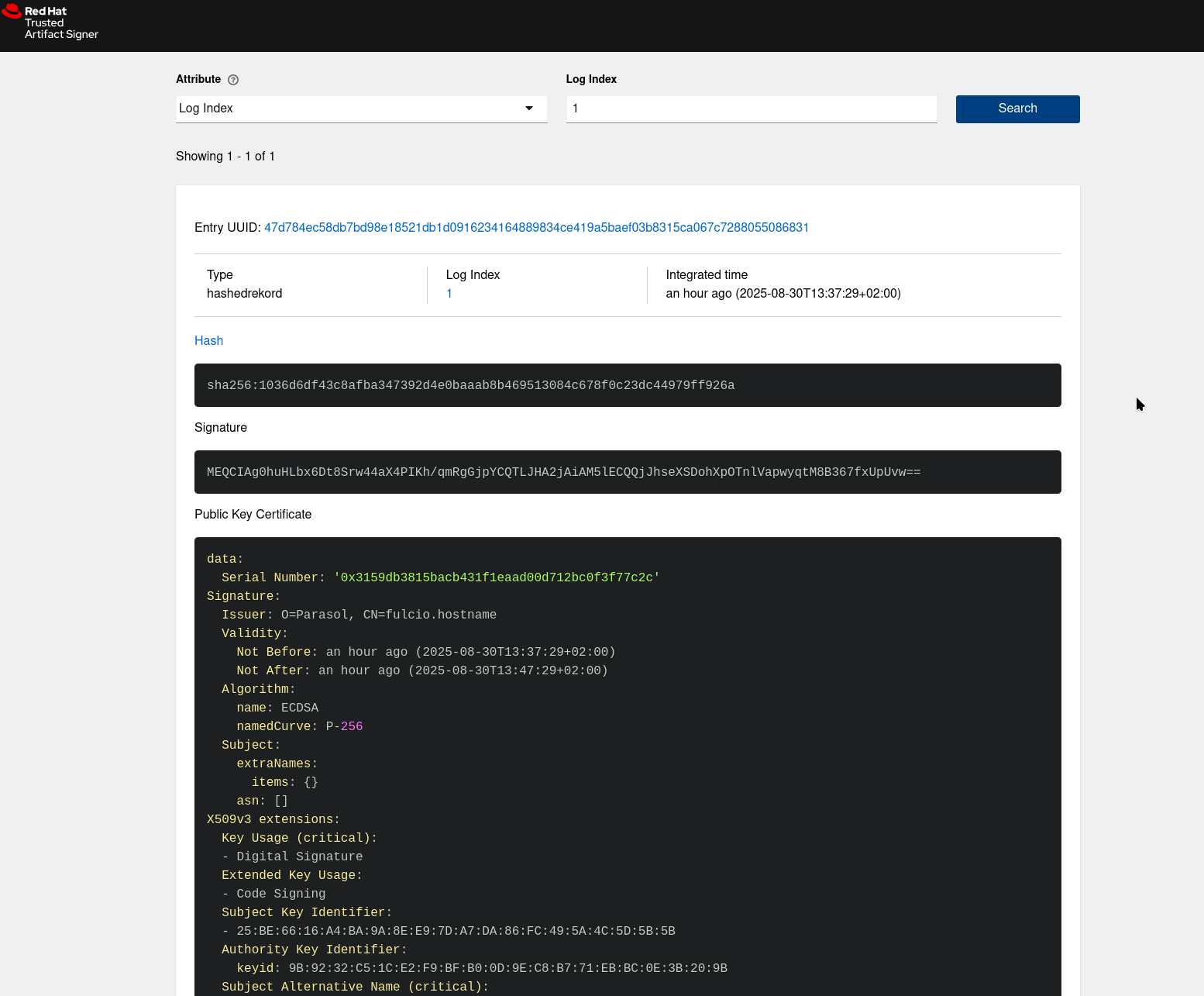Click the Issuer line in certificate
This screenshot has height=996, width=1204.
pyautogui.click(x=359, y=615)
